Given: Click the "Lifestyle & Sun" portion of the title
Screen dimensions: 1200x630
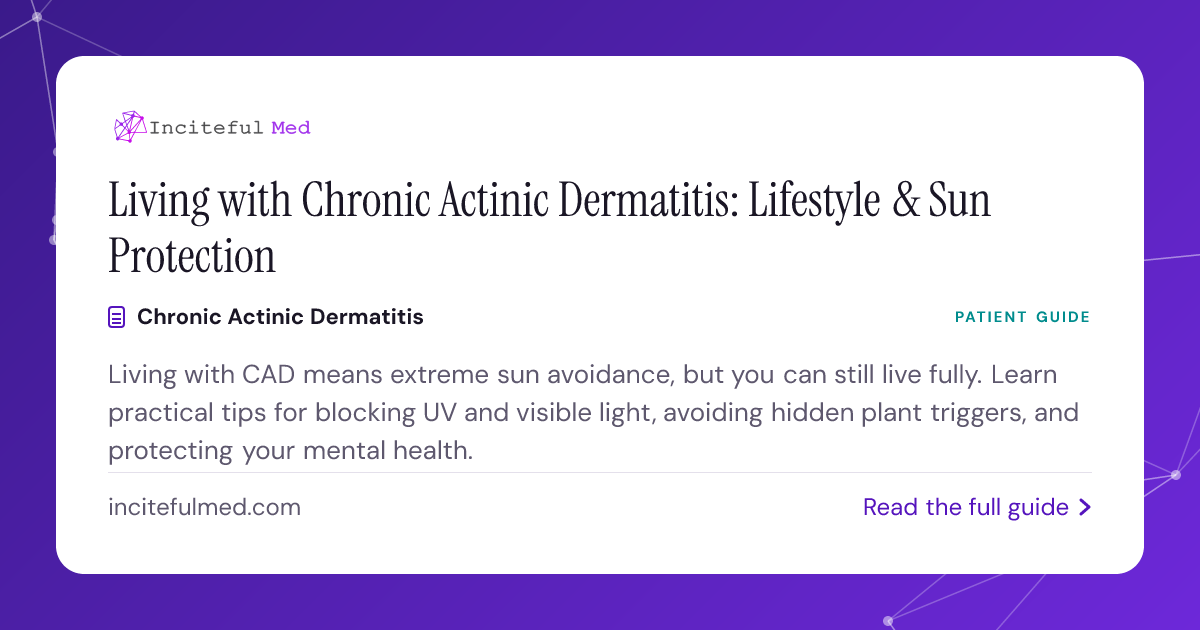Looking at the screenshot, I should (x=869, y=201).
